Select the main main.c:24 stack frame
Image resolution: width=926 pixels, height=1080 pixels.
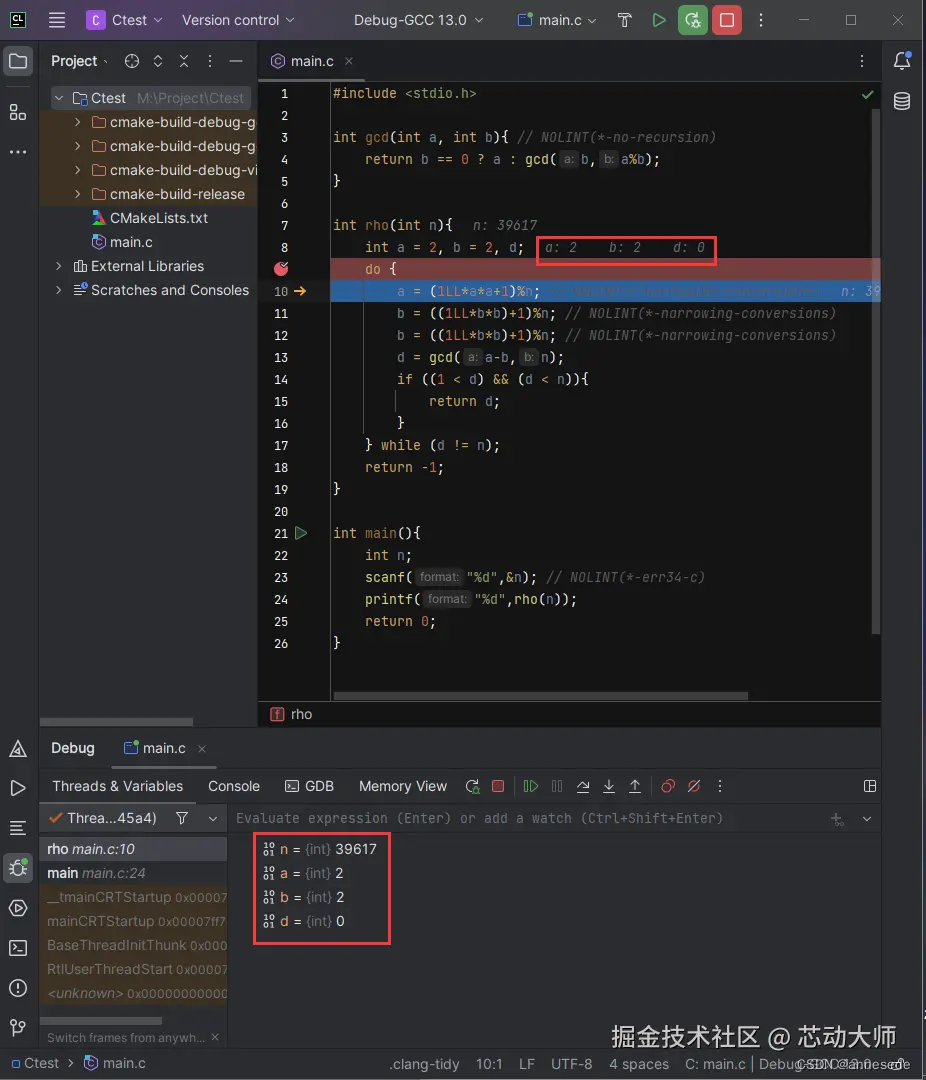click(x=133, y=873)
